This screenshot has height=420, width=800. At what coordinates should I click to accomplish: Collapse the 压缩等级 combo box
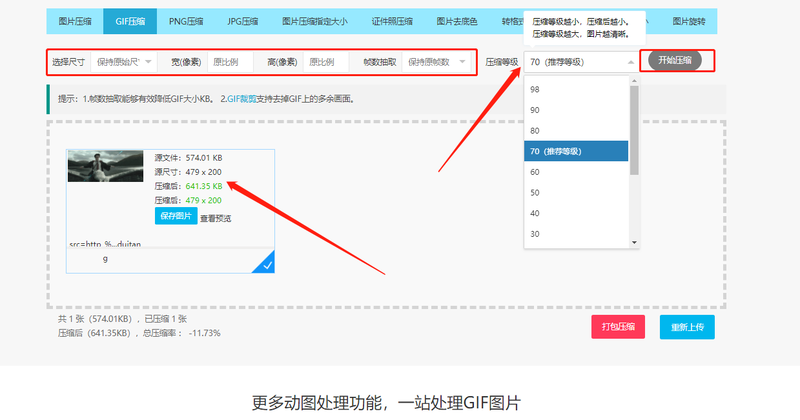[582, 62]
